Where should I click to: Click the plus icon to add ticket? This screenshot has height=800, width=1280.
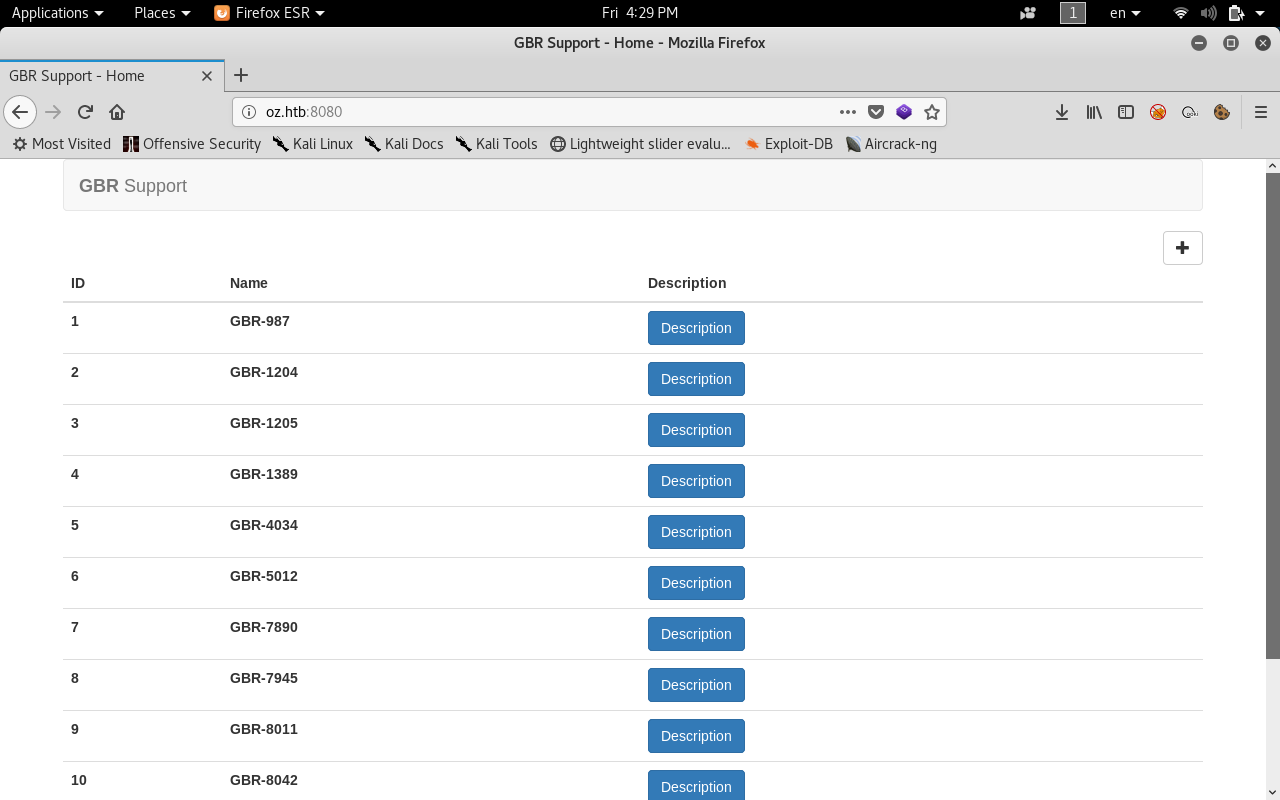1182,248
